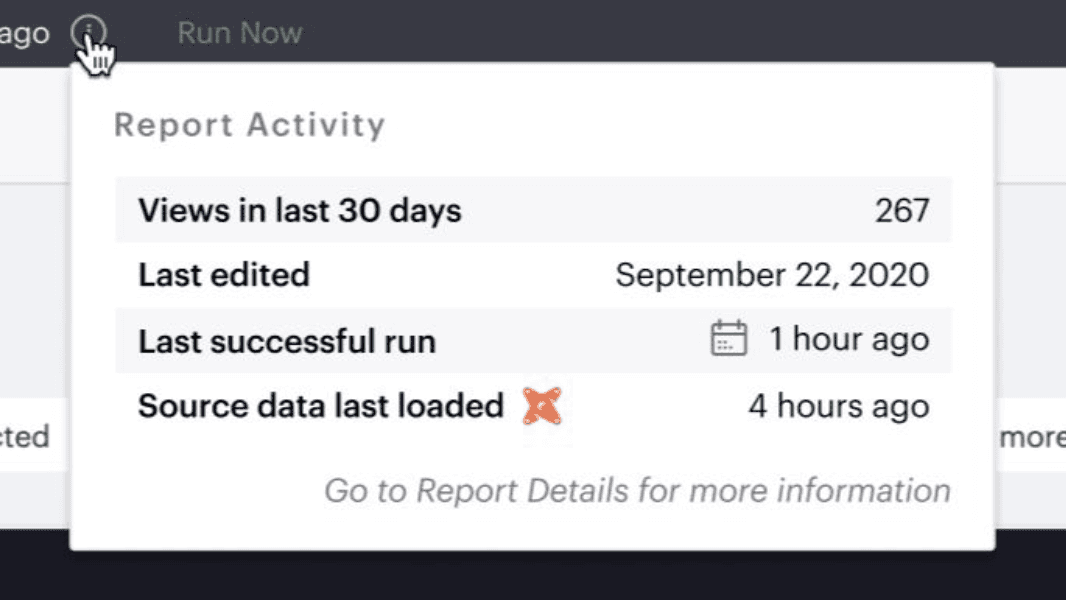Select the Report Activity heading
The image size is (1066, 600).
point(249,125)
